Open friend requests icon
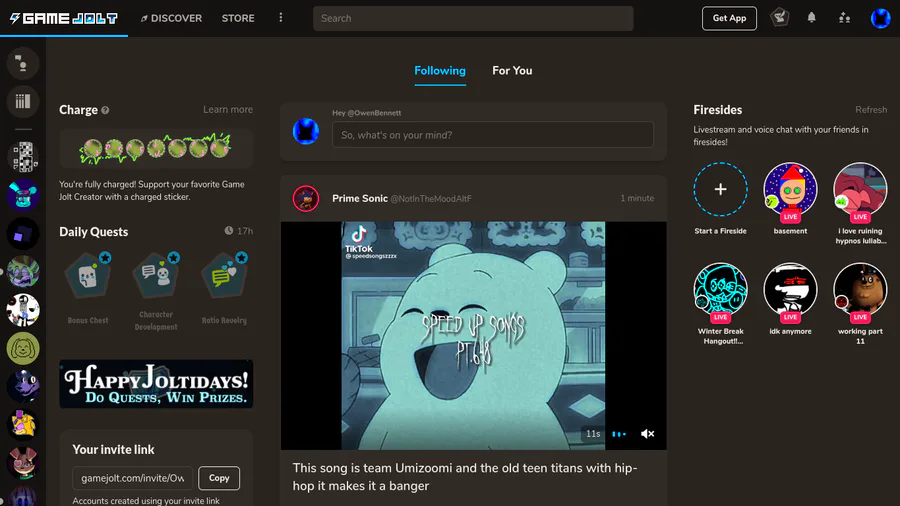Image resolution: width=900 pixels, height=506 pixels. click(x=844, y=18)
